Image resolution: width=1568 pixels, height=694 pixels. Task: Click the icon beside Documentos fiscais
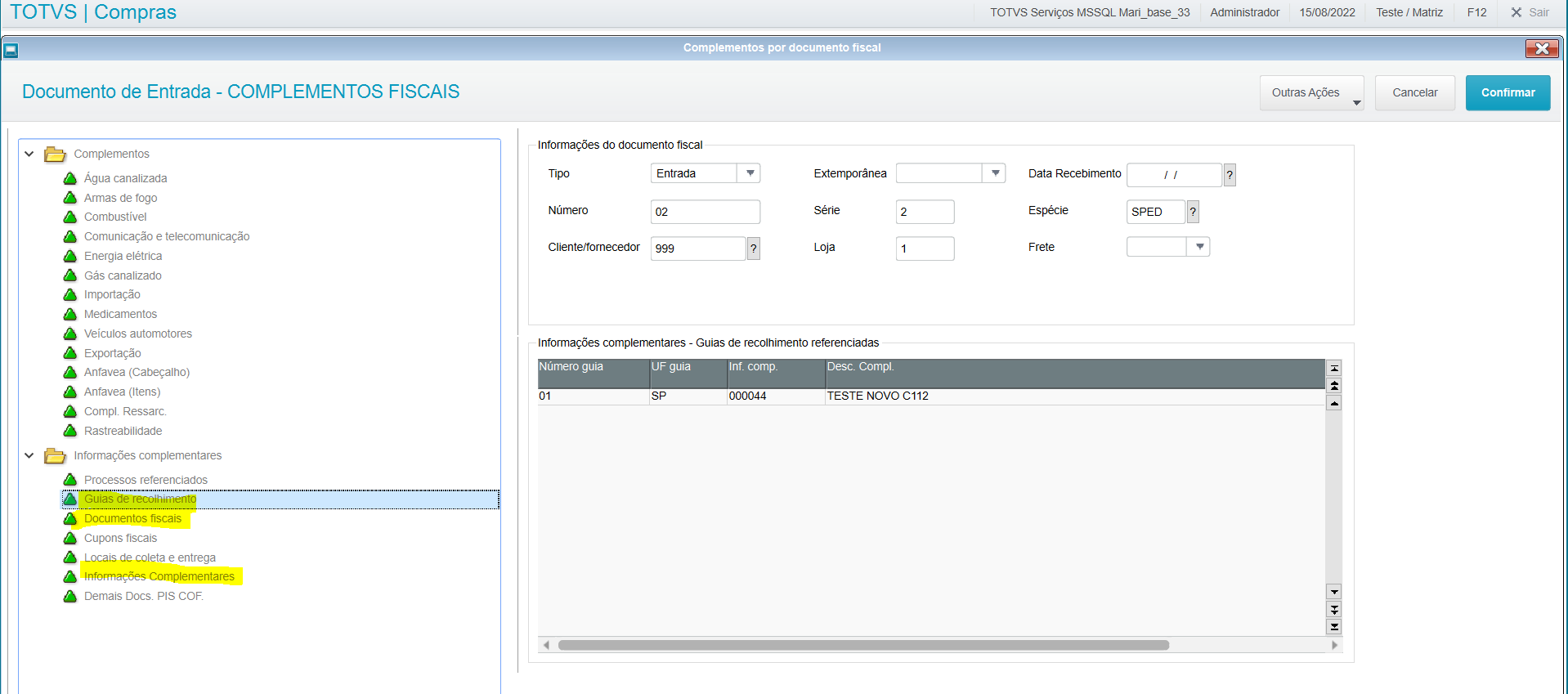tap(70, 518)
